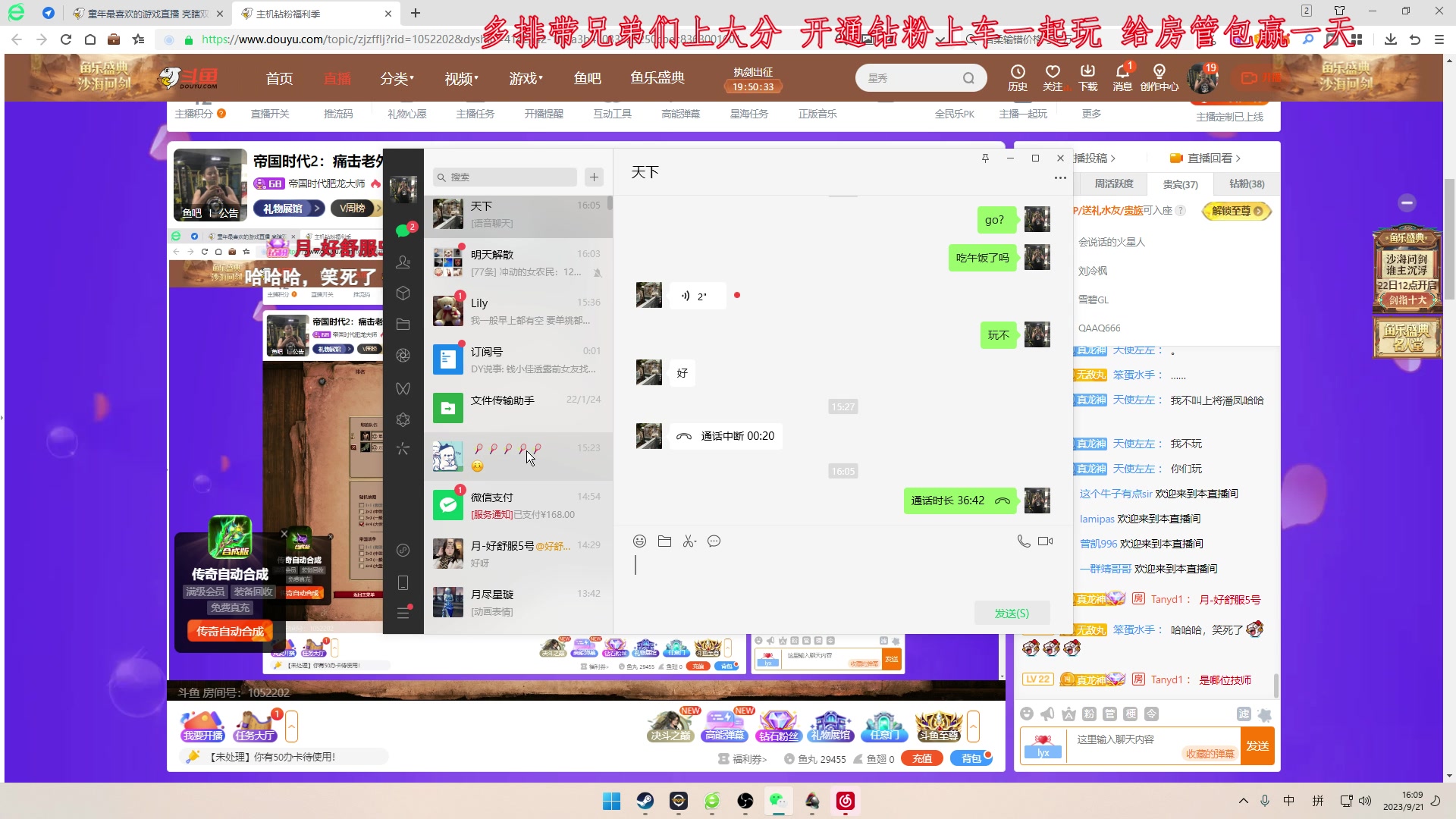Click the WeChat 发送(S) button

click(x=1012, y=613)
